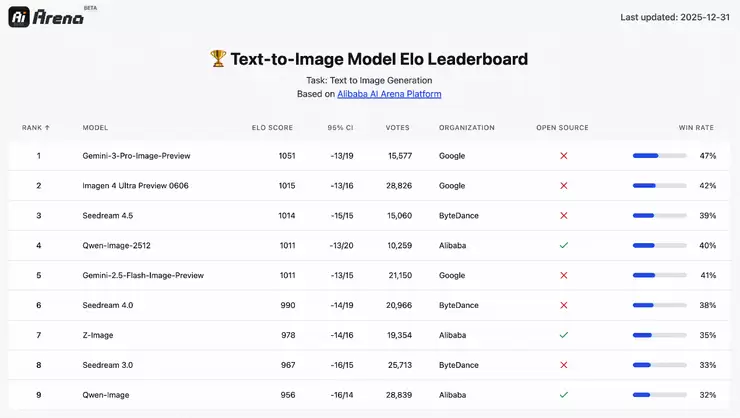Click the trophy icon beside the leaderboard title
Image resolution: width=740 pixels, height=418 pixels.
(x=218, y=59)
